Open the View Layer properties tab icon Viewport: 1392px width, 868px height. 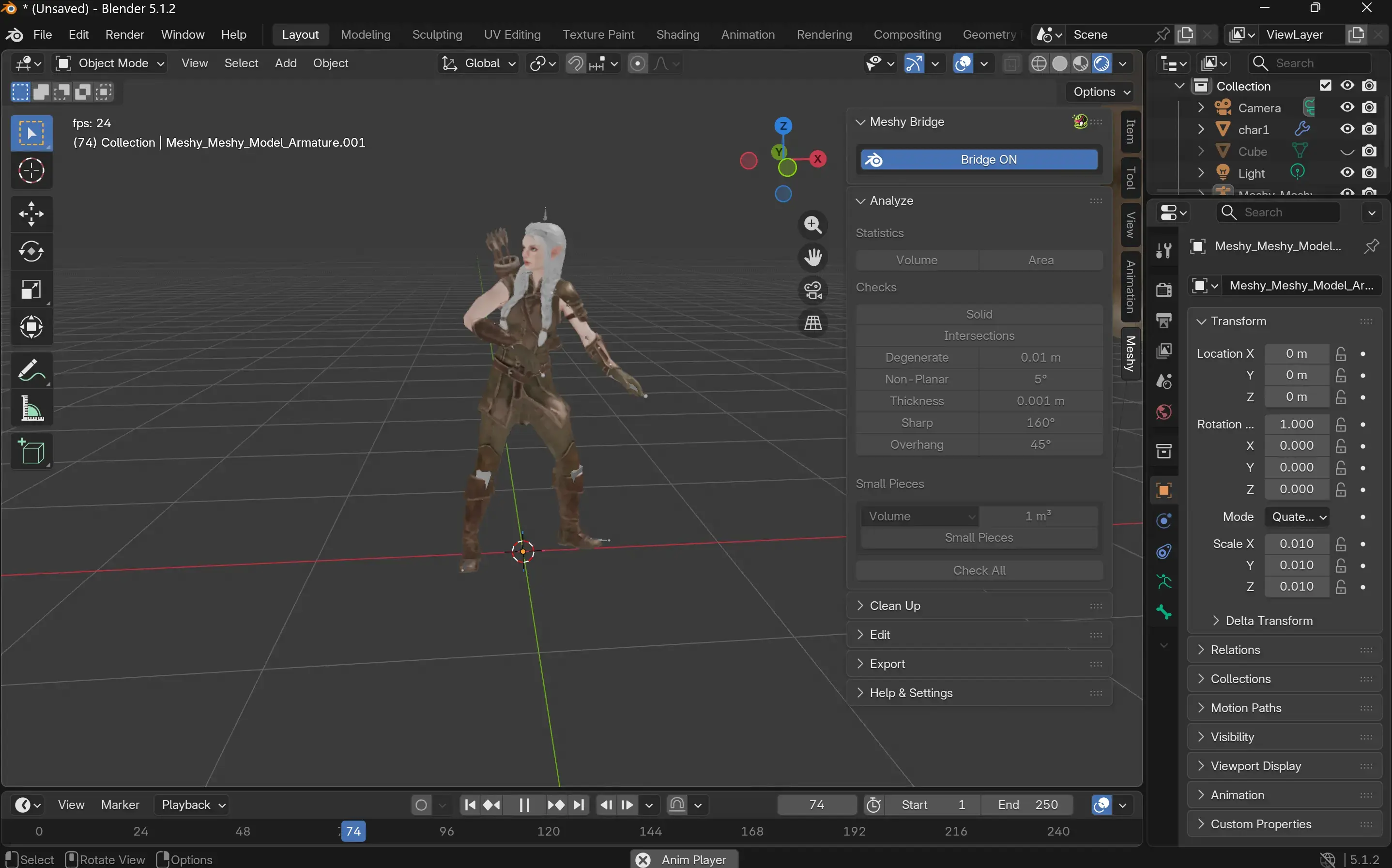[1164, 351]
